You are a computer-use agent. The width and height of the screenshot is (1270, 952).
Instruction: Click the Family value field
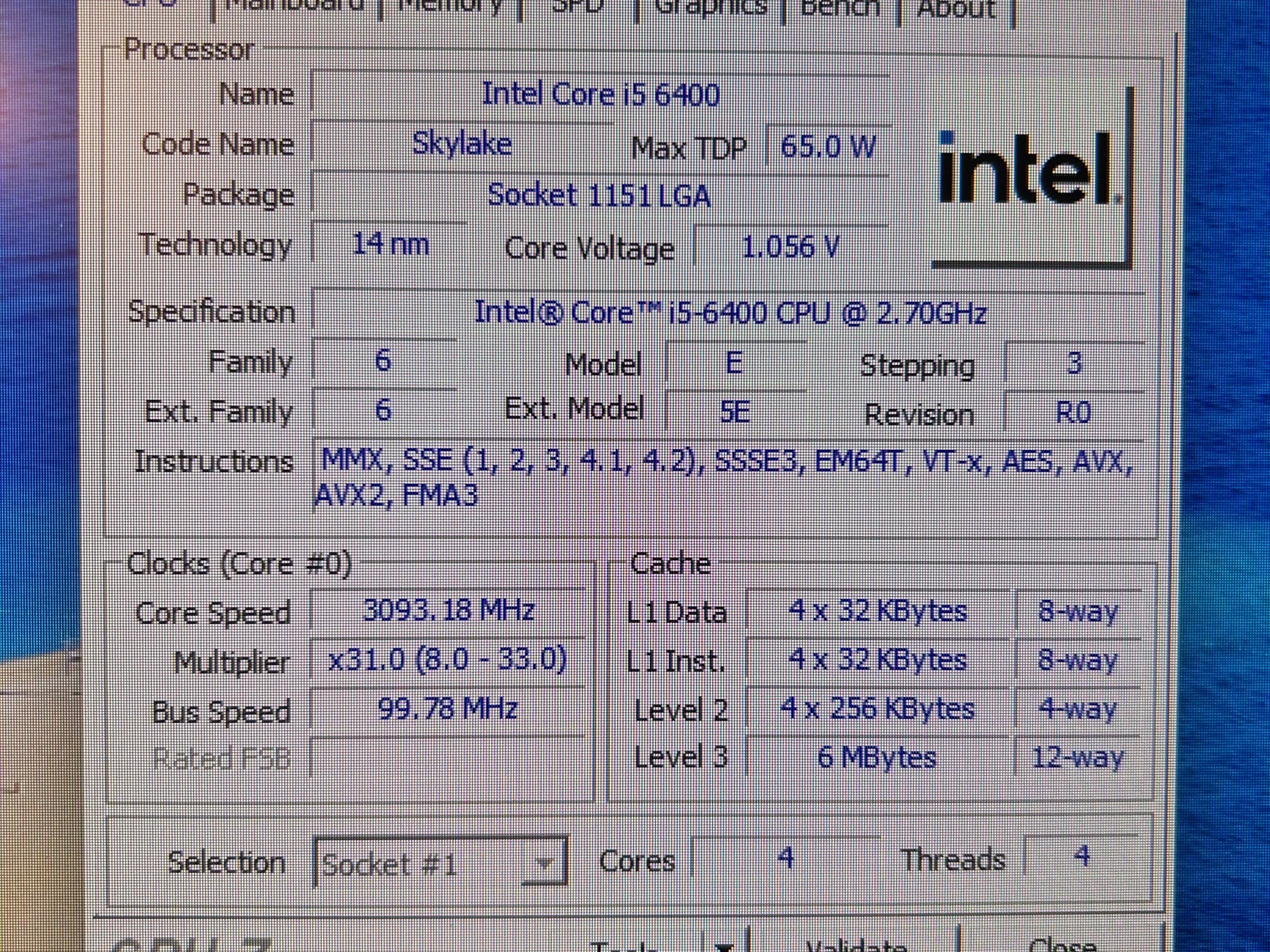384,360
